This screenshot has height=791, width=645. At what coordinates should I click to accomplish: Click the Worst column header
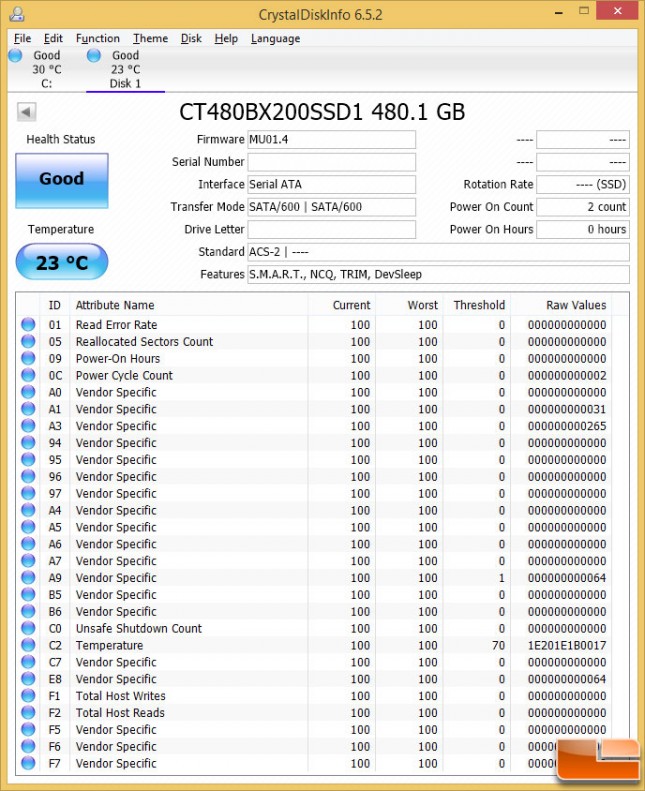point(409,305)
